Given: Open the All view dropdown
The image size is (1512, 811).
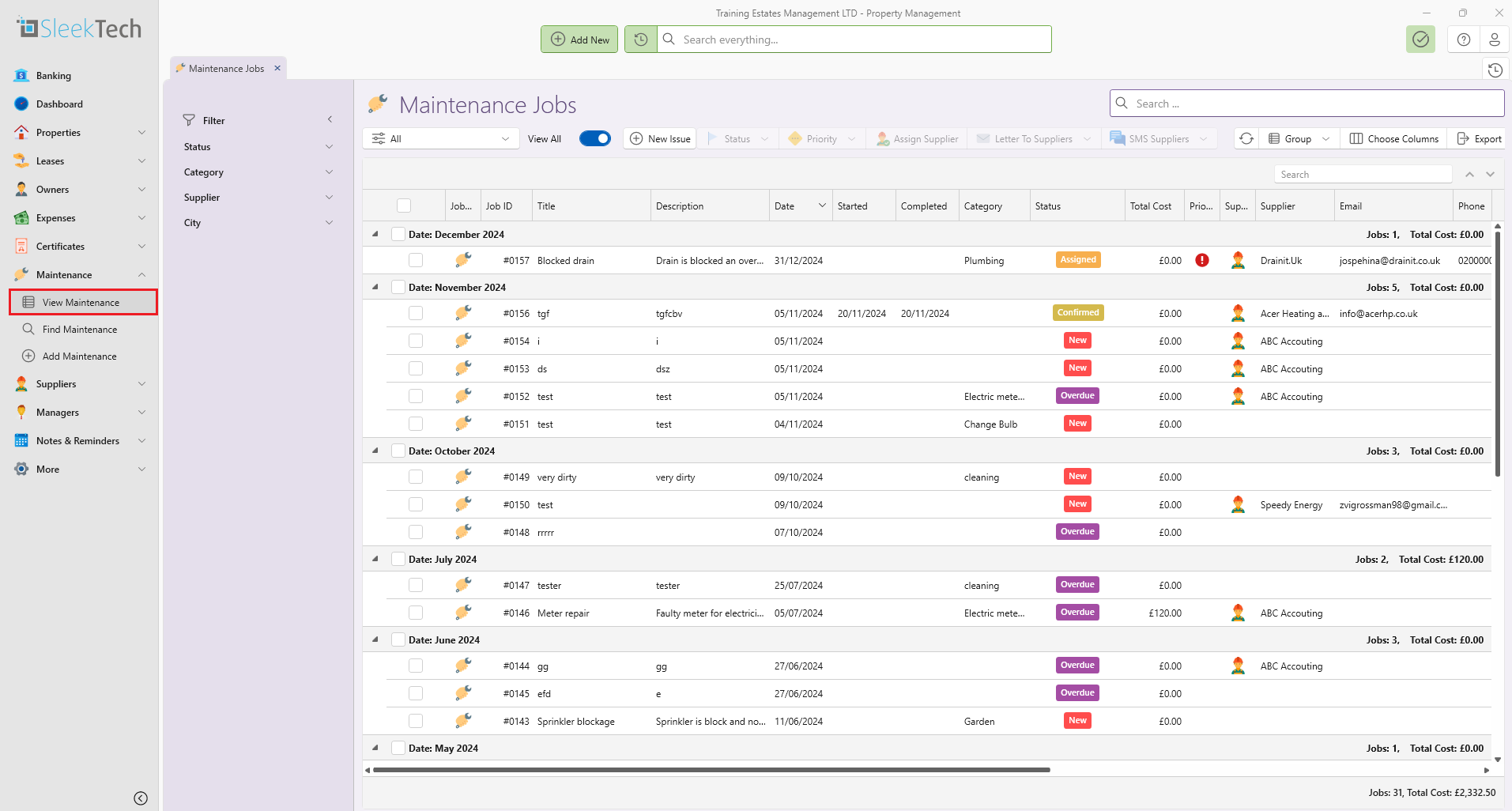Looking at the screenshot, I should (x=441, y=138).
